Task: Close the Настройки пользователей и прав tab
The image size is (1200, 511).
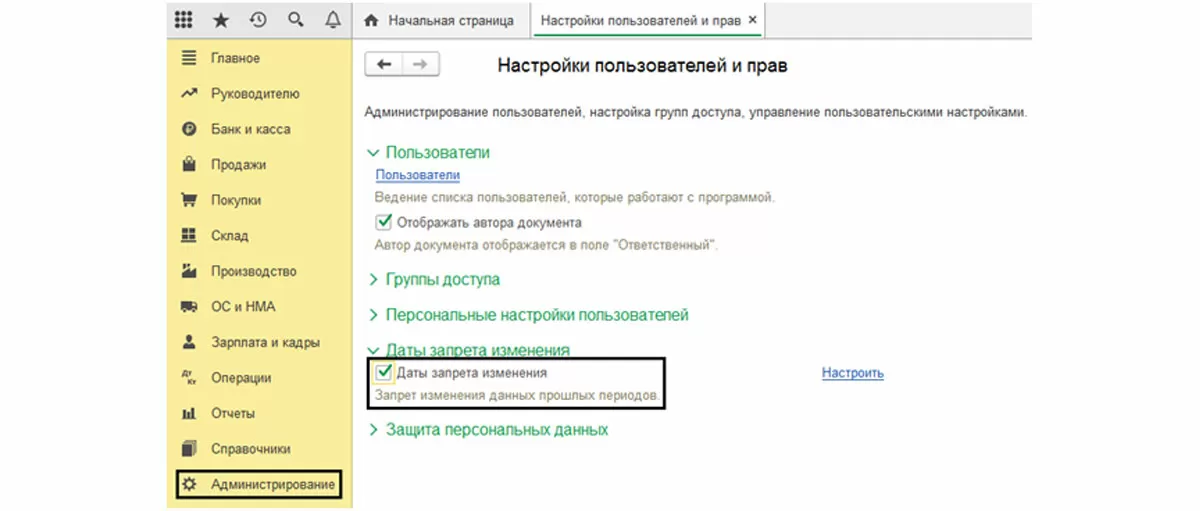Action: [x=753, y=20]
